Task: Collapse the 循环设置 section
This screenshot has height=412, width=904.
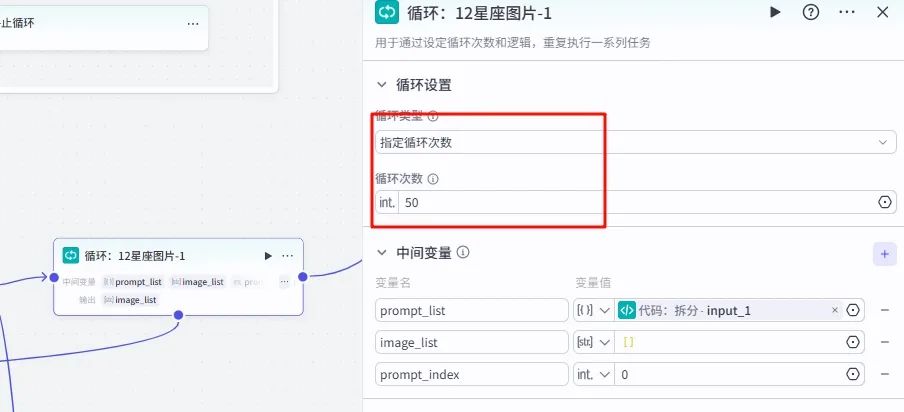Action: coord(381,85)
